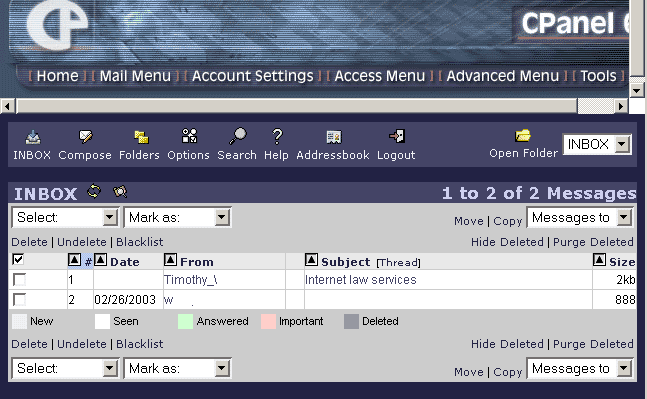The image size is (647, 399).
Task: Click the Logout icon
Action: (397, 136)
